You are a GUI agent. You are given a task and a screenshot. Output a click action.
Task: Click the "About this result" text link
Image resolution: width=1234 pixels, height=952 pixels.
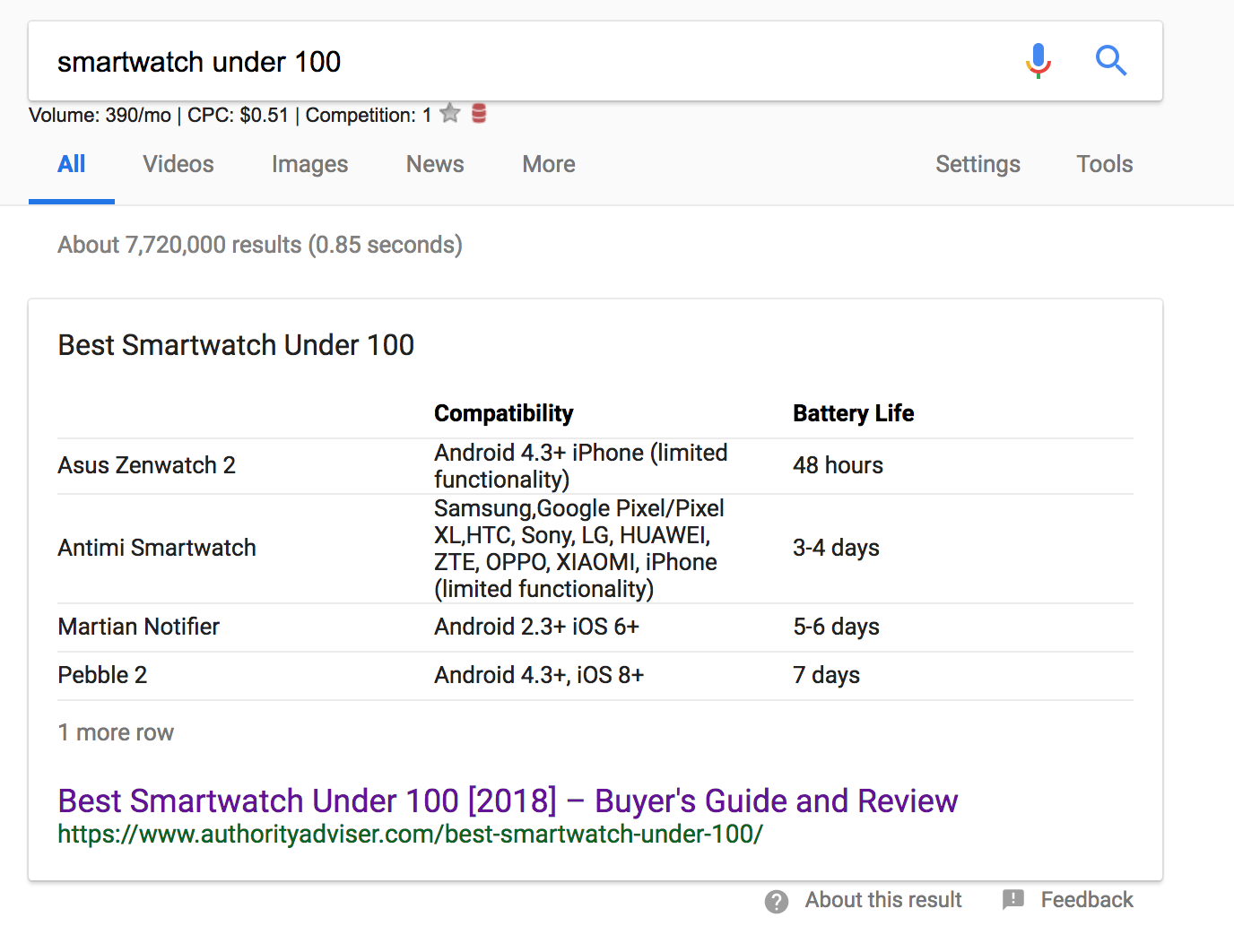click(882, 900)
